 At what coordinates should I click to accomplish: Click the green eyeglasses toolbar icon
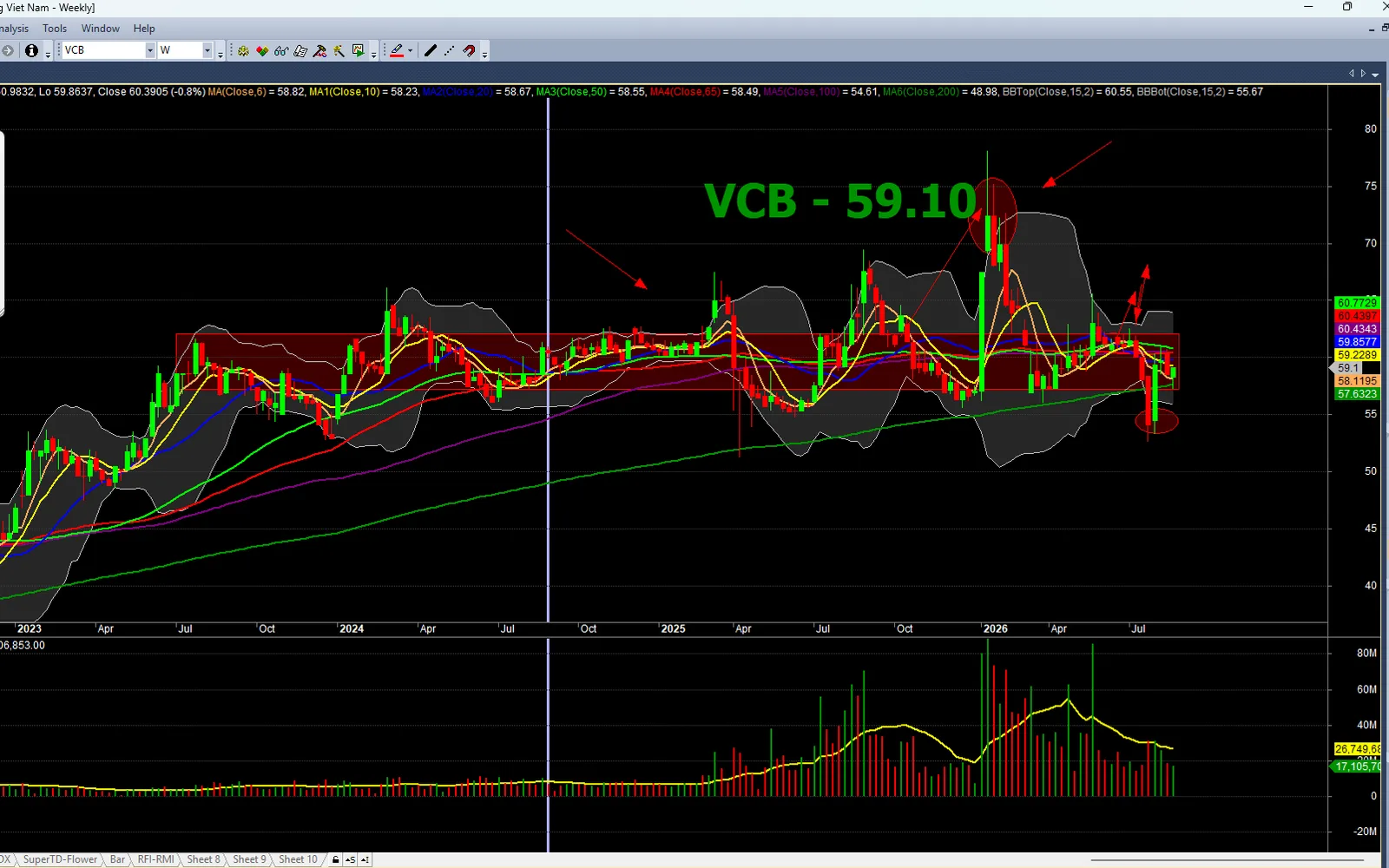(281, 51)
